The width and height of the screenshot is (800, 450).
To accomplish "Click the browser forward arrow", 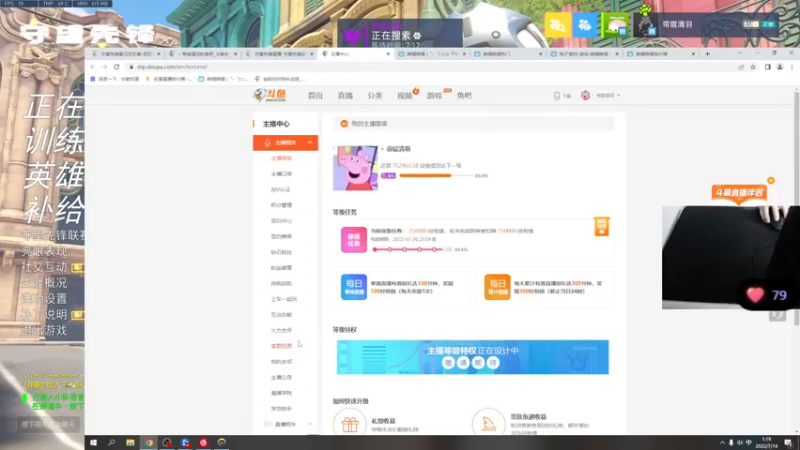I will (105, 67).
